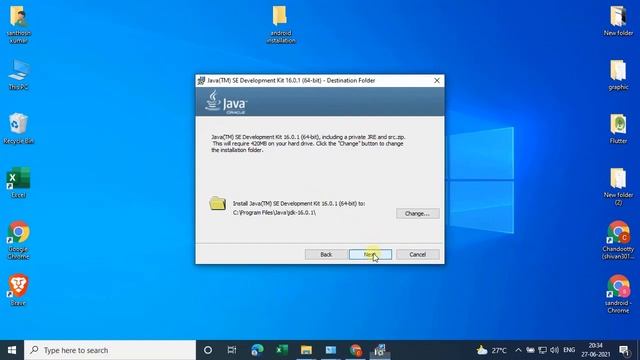Select the graphic folder on desktop
The image size is (640, 360).
[618, 75]
